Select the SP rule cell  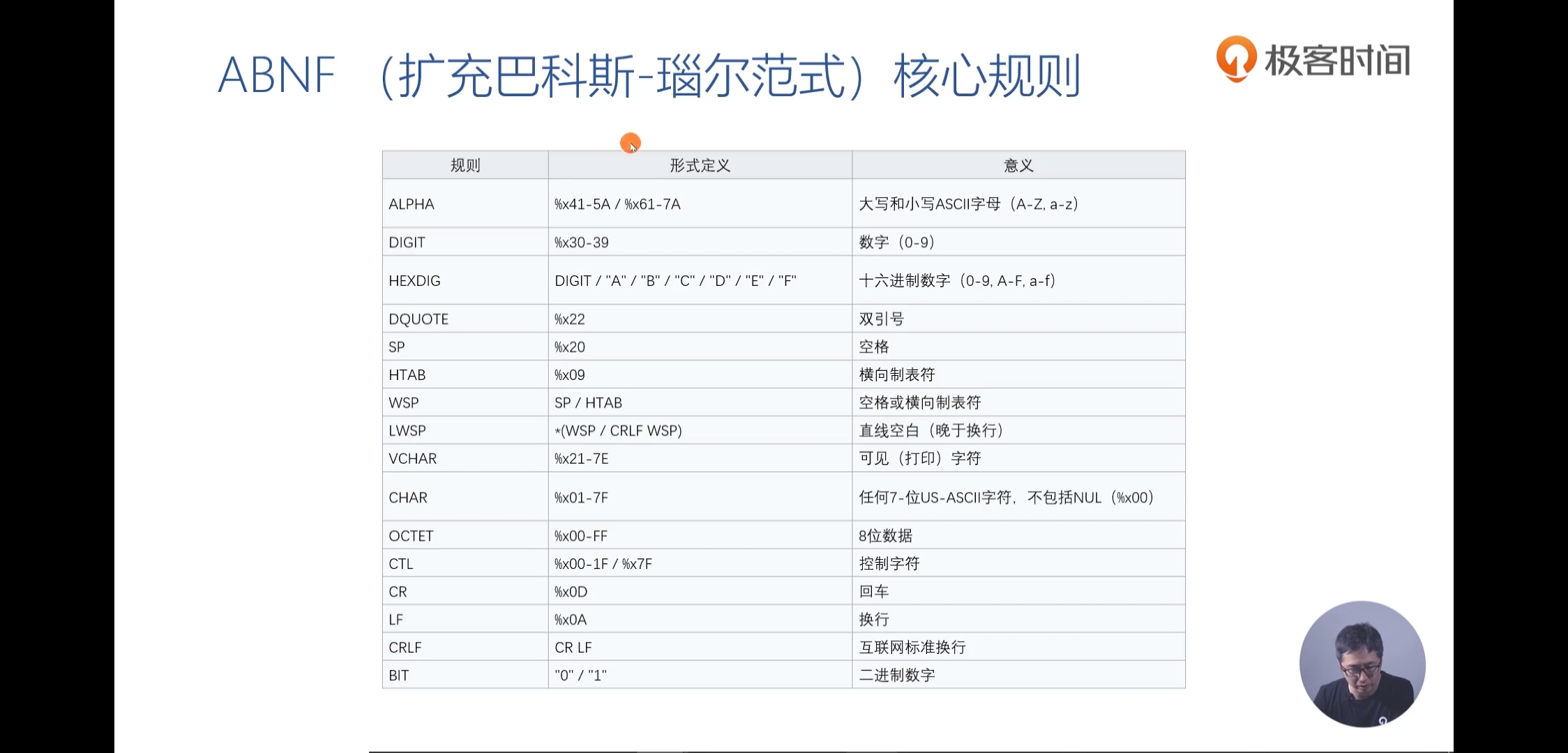click(x=465, y=347)
